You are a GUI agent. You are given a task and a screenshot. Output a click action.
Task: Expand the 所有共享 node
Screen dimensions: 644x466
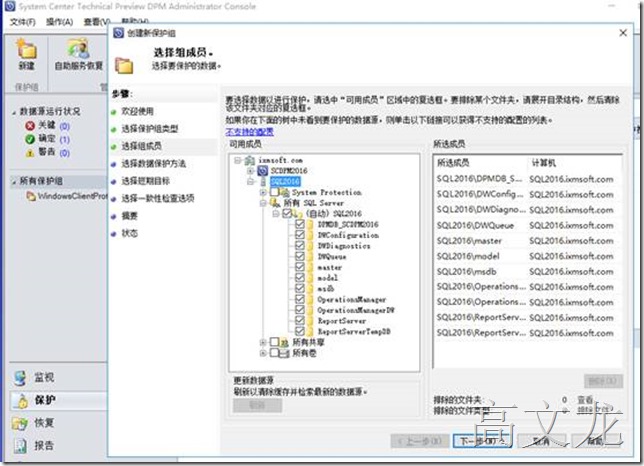click(263, 342)
